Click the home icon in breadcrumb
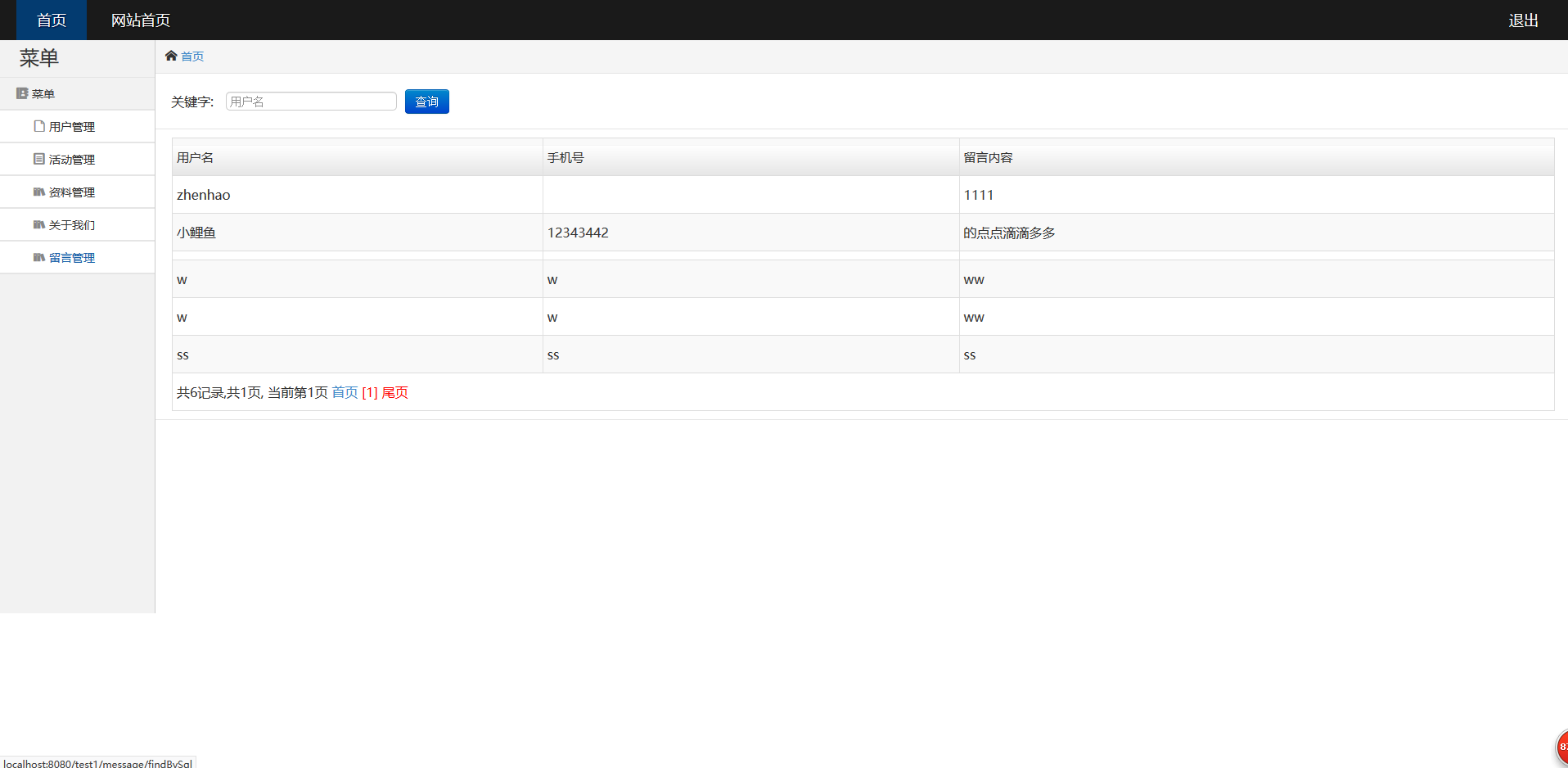 [171, 56]
